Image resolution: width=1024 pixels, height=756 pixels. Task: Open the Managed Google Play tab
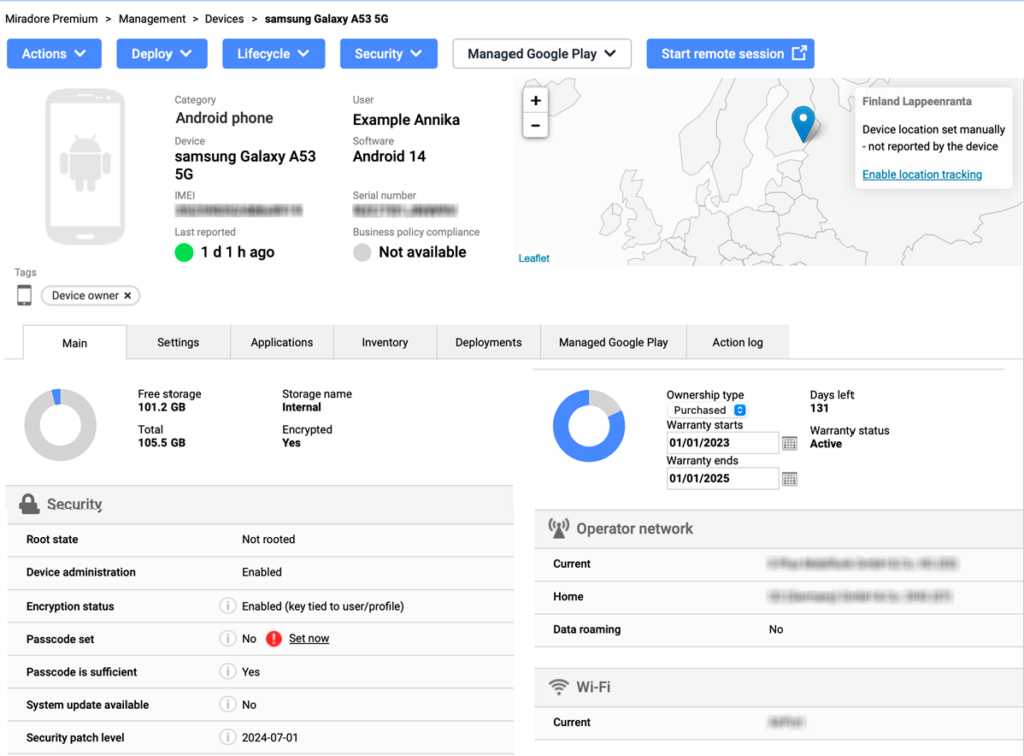tap(614, 342)
